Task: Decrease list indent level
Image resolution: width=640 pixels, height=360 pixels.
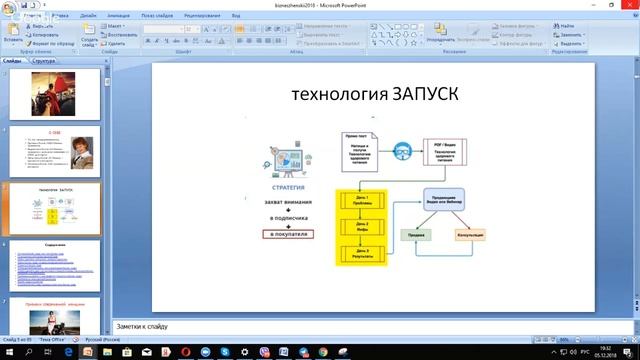Action: pyautogui.click(x=268, y=29)
